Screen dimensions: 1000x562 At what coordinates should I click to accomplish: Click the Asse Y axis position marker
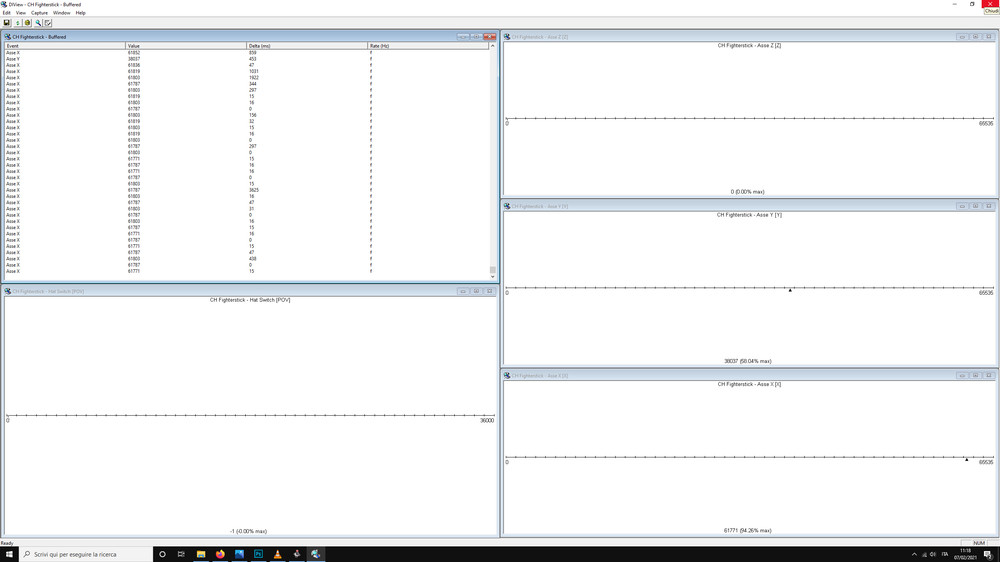coord(790,290)
